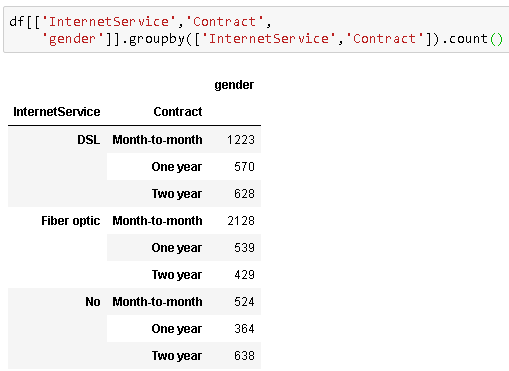Select the gender column header
The height and width of the screenshot is (371, 509).
click(234, 85)
